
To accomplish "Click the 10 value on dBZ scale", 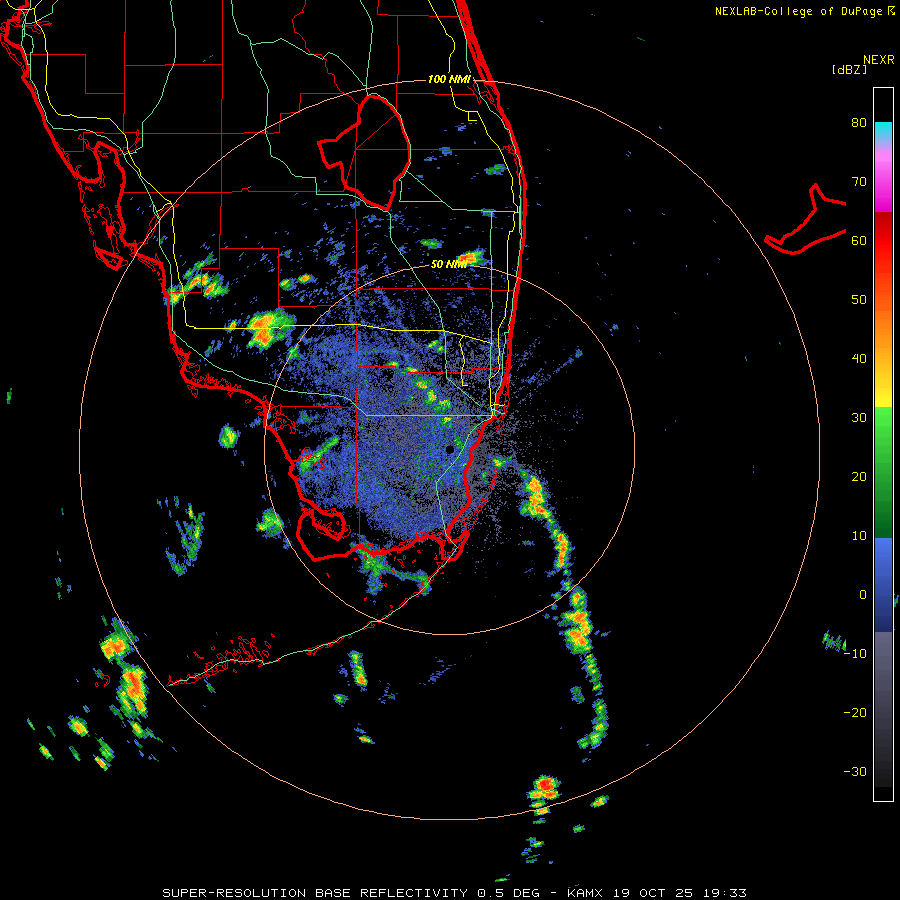I will coord(859,536).
